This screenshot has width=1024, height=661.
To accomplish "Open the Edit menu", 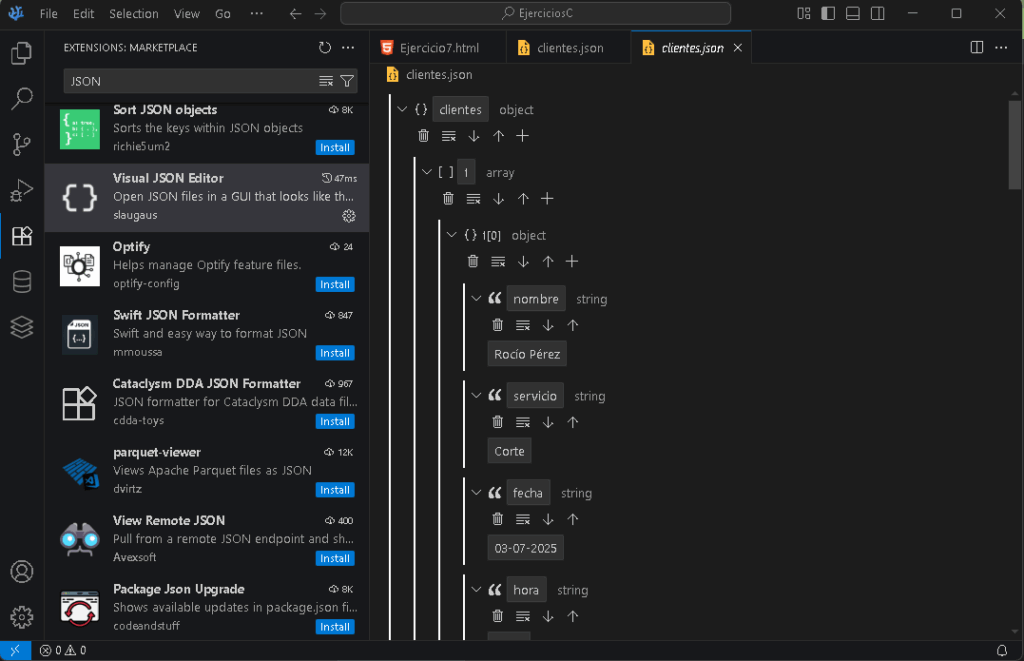I will pyautogui.click(x=83, y=13).
